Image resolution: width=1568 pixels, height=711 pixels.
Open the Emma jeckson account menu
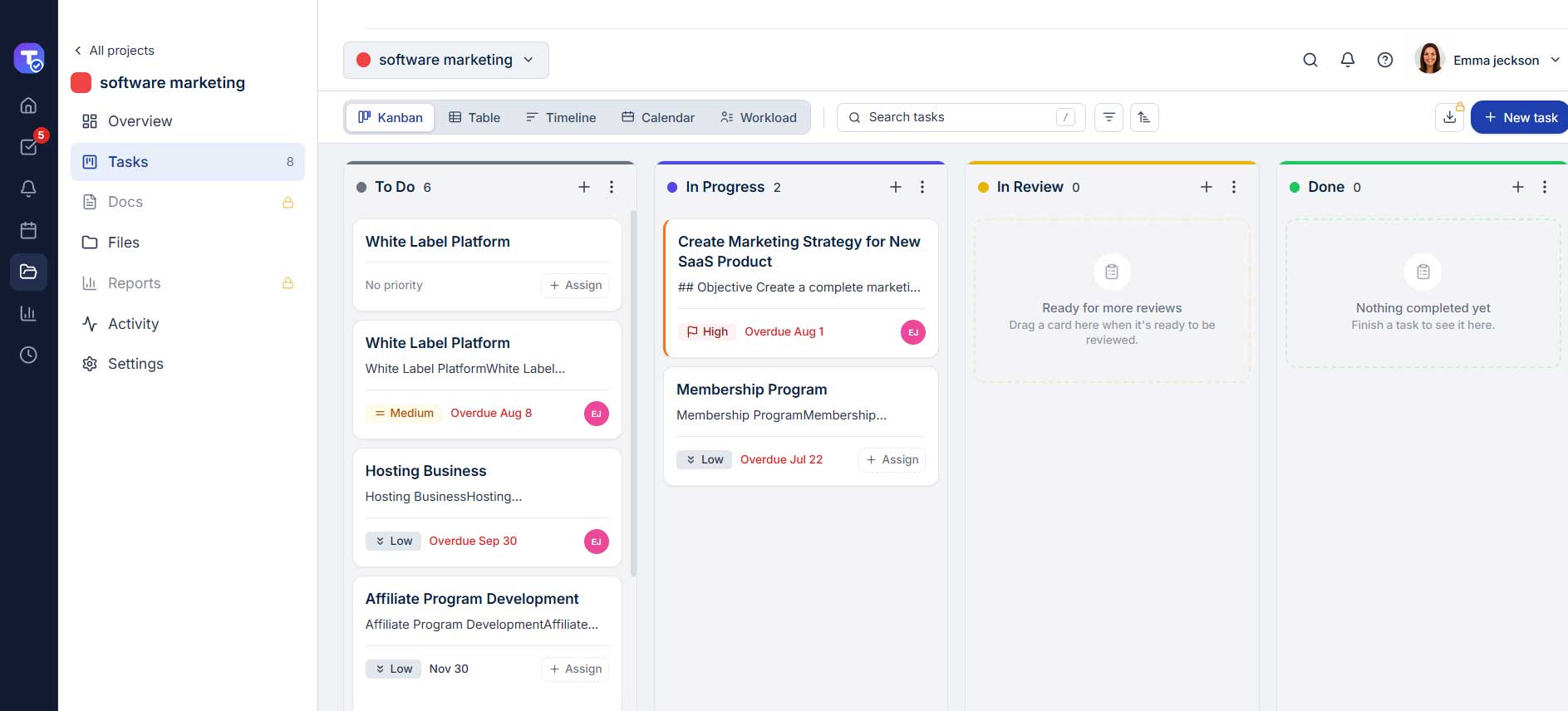click(1487, 60)
